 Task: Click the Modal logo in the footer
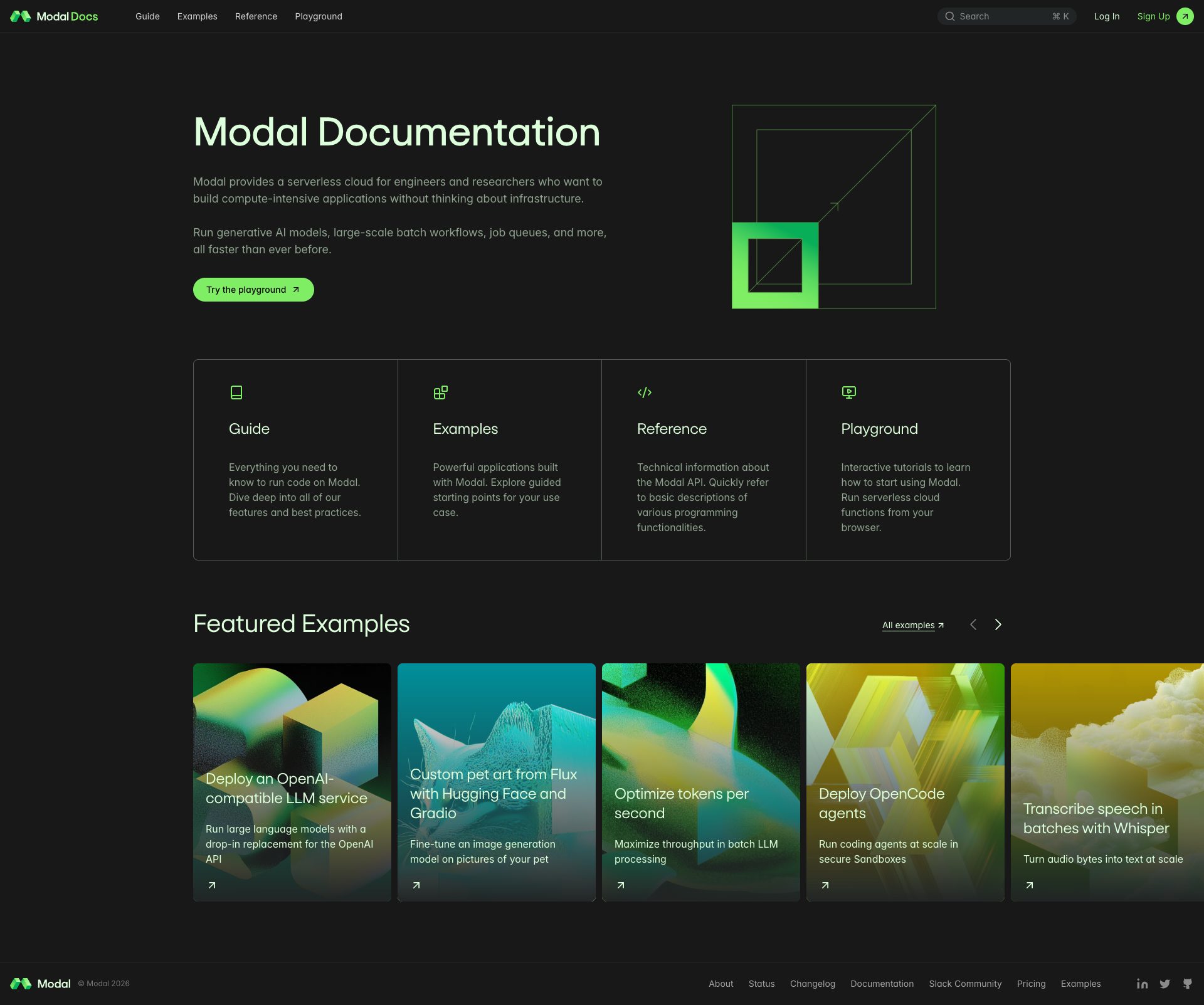click(x=40, y=984)
